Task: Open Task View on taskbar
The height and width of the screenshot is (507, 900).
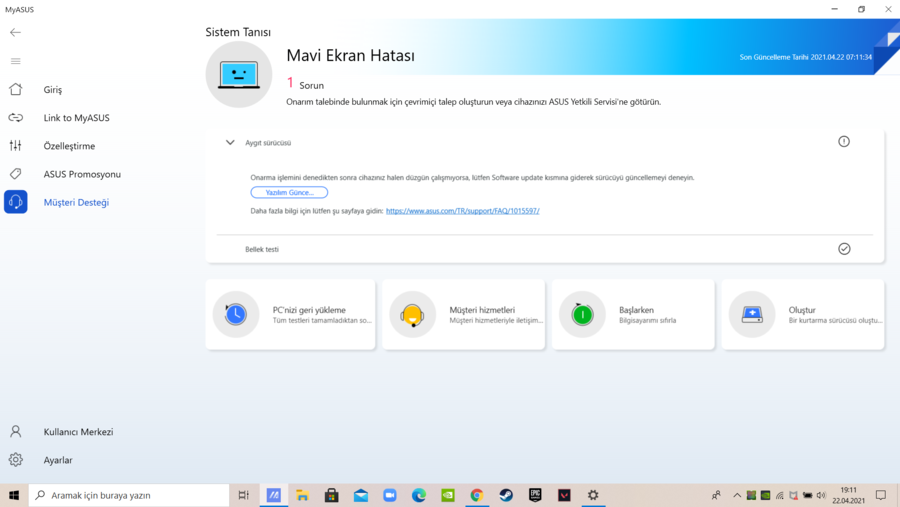Action: pyautogui.click(x=244, y=495)
